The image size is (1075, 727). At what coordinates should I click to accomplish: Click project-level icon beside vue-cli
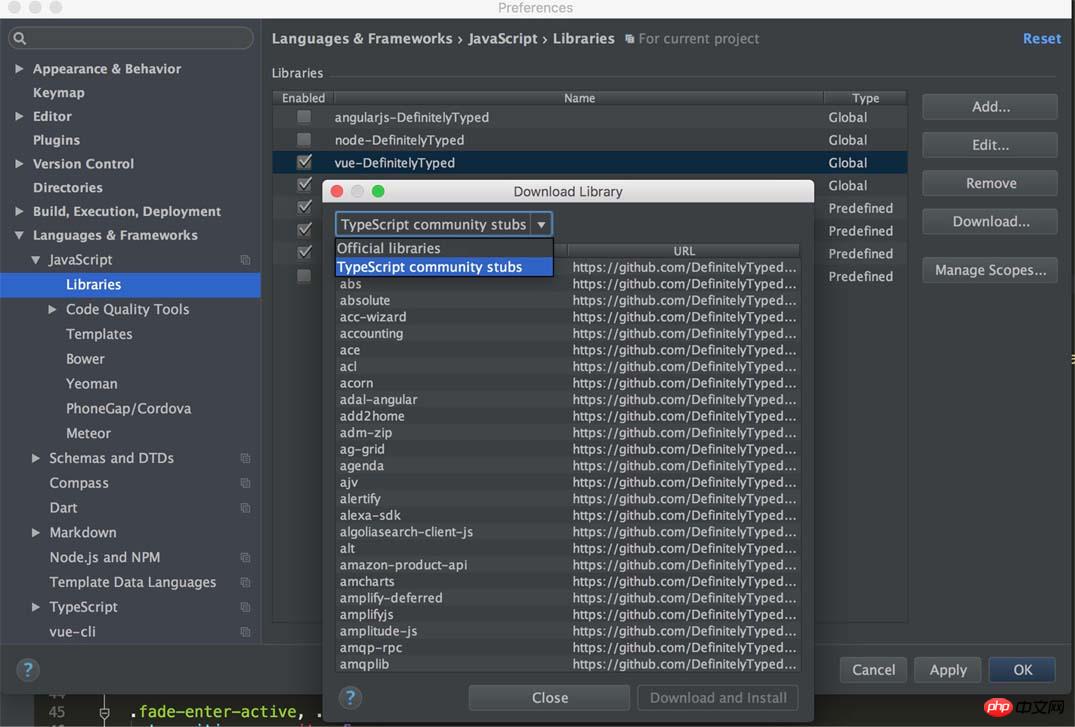point(245,632)
